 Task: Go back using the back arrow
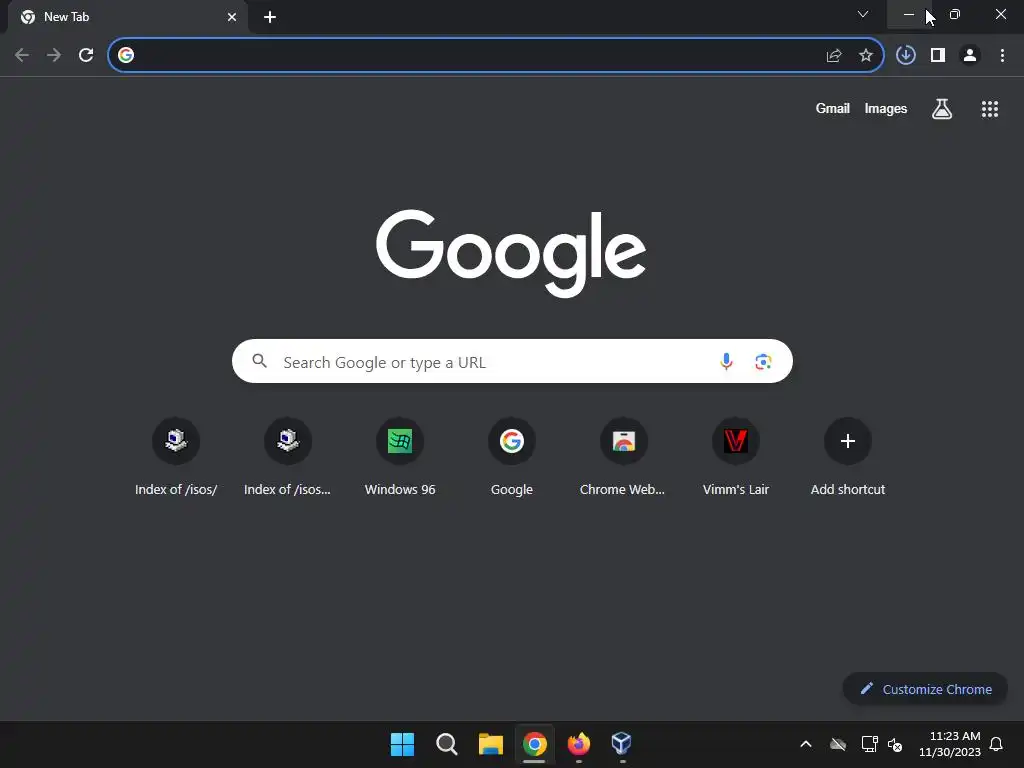pyautogui.click(x=22, y=56)
